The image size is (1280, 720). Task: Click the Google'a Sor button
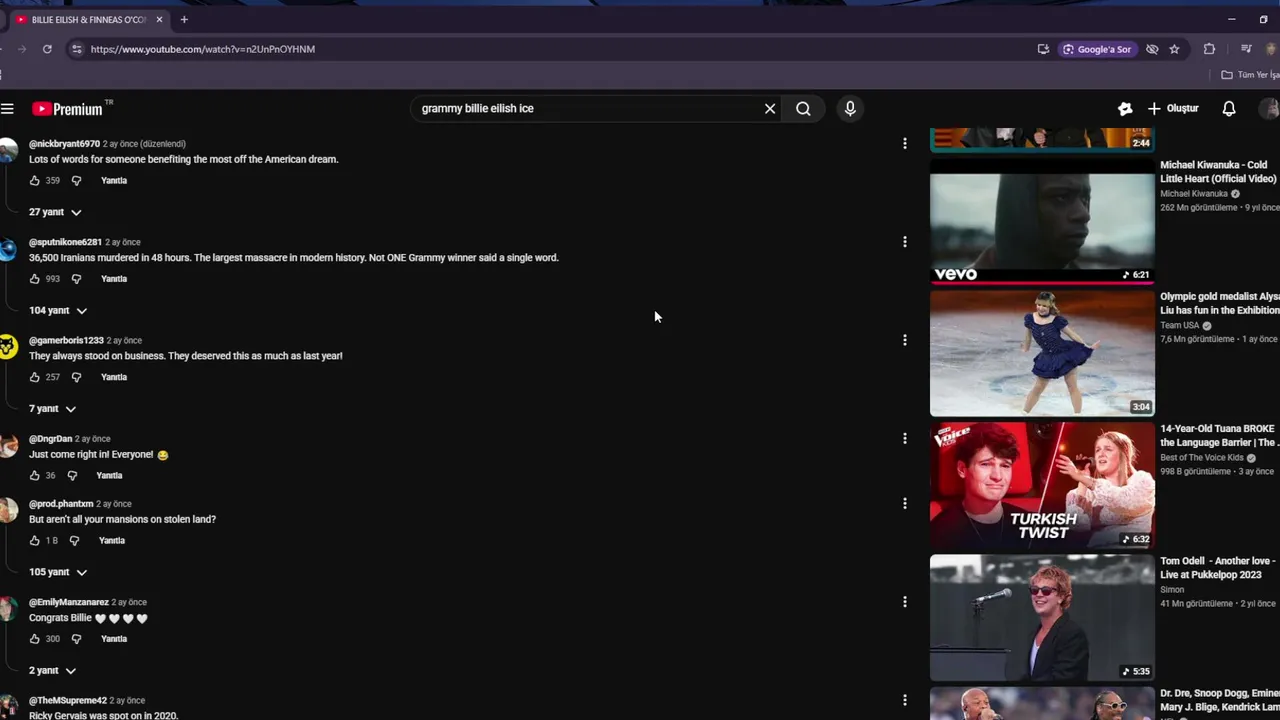coord(1097,49)
